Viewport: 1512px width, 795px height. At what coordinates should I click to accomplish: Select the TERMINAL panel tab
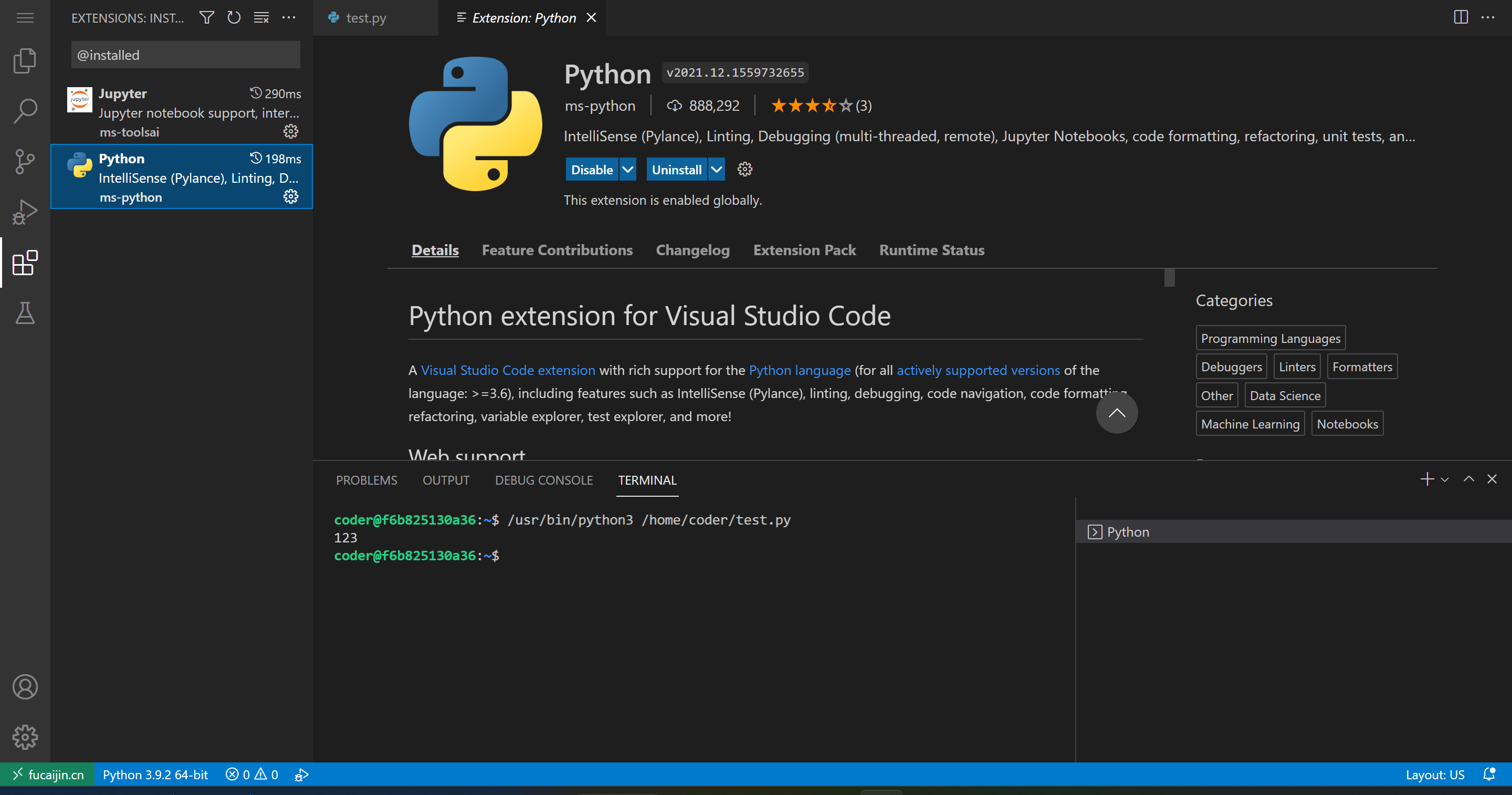(647, 480)
